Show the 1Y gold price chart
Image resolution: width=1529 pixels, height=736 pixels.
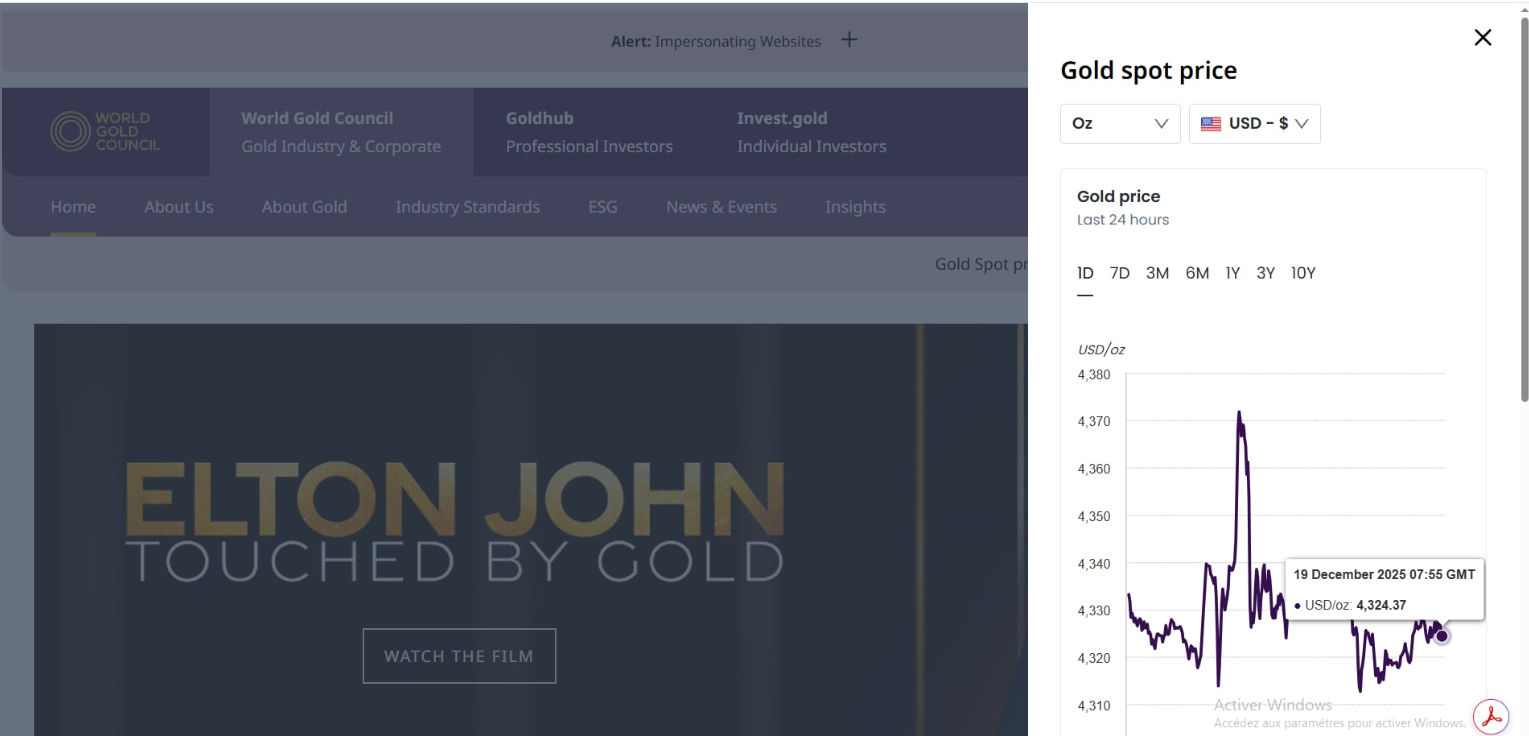point(1232,273)
